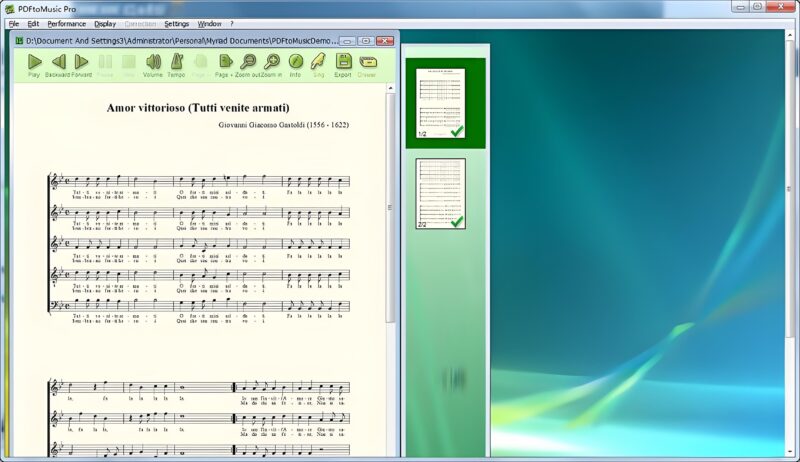800x462 pixels.
Task: Click the Tempo metronome icon
Action: (x=176, y=62)
